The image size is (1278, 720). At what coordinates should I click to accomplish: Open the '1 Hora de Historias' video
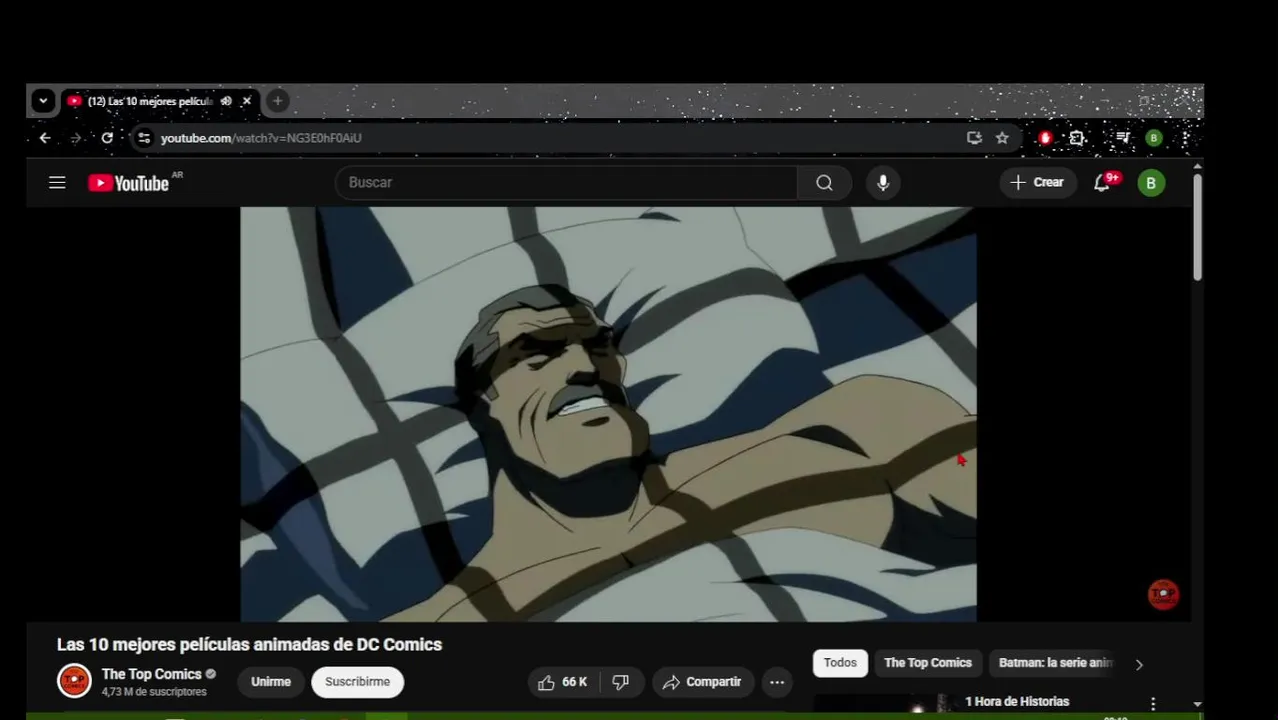click(x=1017, y=702)
